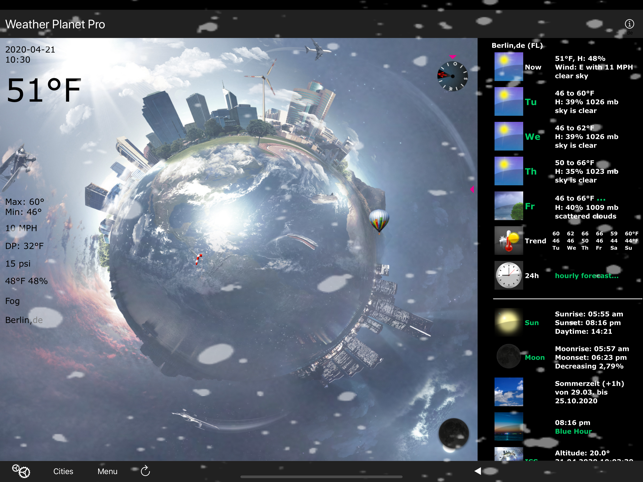The image size is (643, 482).
Task: Select Thursday forecast sun icon
Action: [508, 171]
